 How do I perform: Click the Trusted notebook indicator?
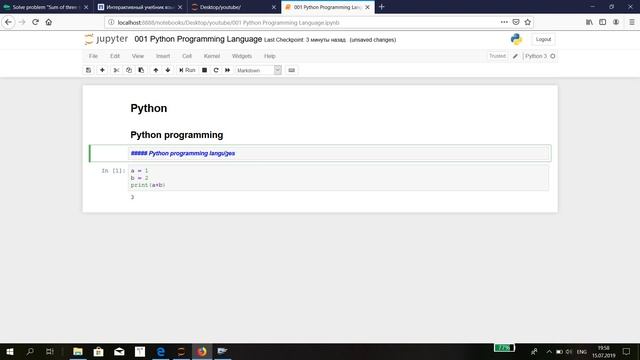[497, 56]
